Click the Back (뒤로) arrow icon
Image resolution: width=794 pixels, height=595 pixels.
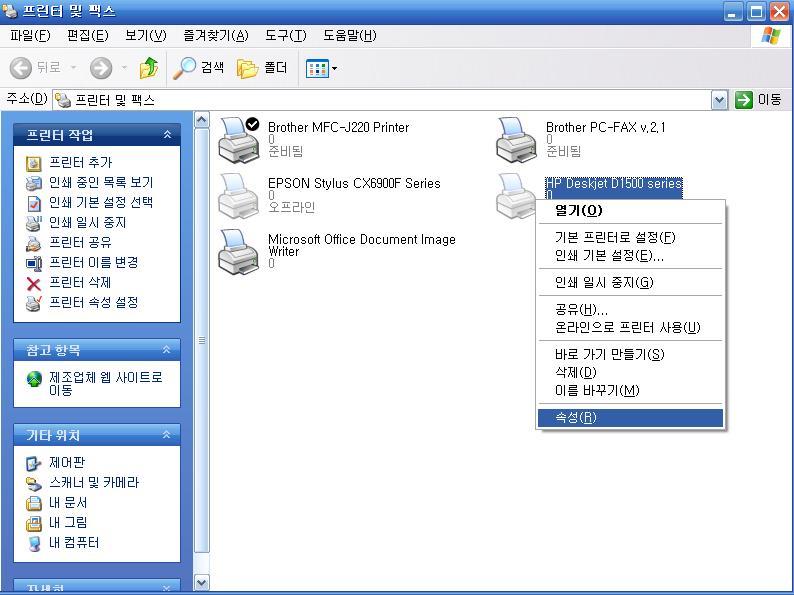pos(21,67)
